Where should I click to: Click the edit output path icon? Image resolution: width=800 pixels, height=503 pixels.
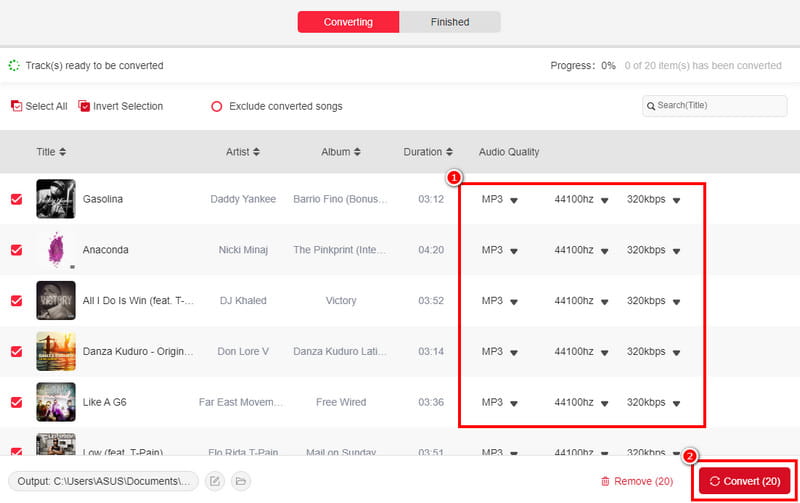tap(214, 481)
